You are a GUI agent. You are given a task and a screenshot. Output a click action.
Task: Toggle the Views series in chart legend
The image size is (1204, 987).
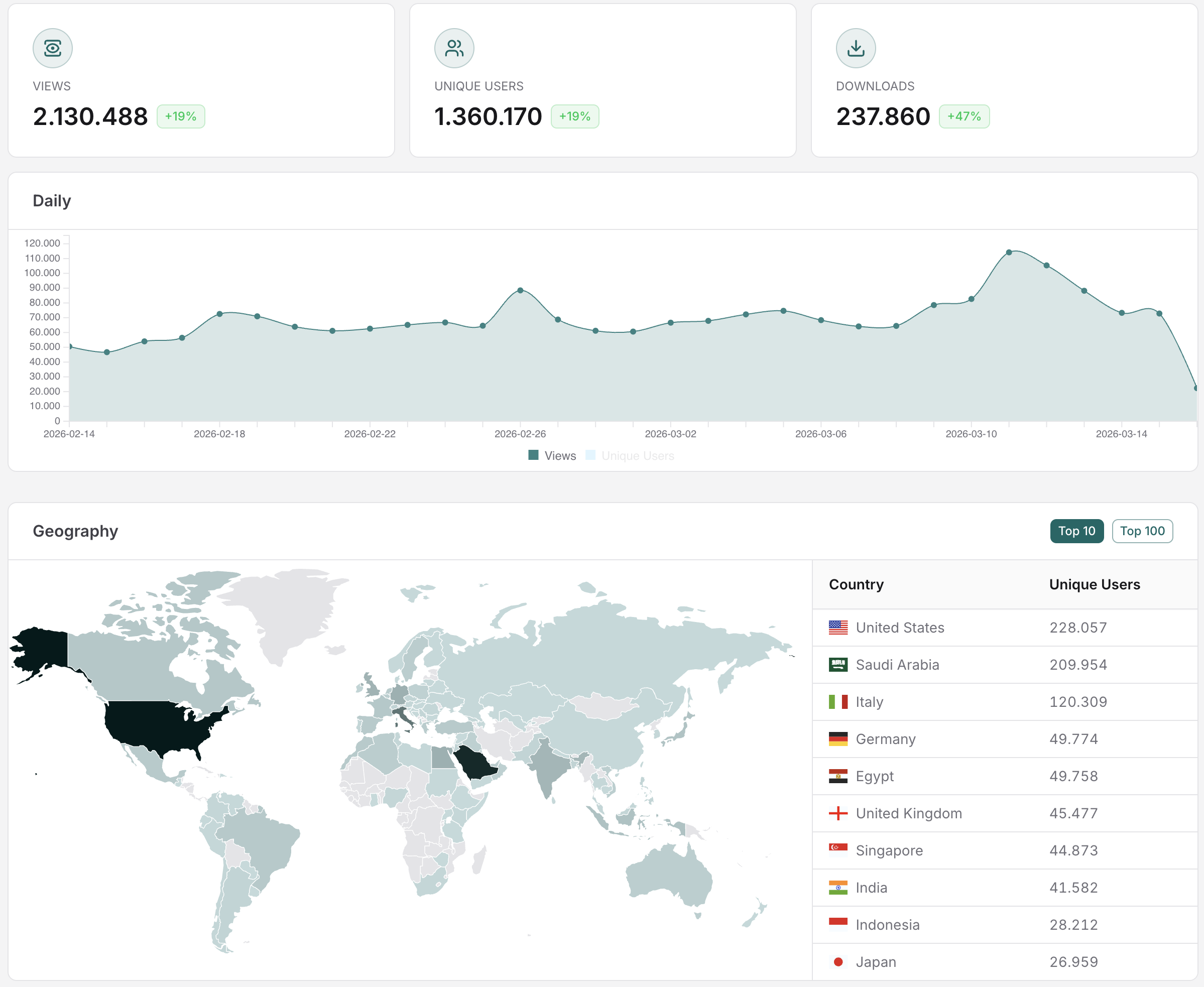click(x=559, y=455)
